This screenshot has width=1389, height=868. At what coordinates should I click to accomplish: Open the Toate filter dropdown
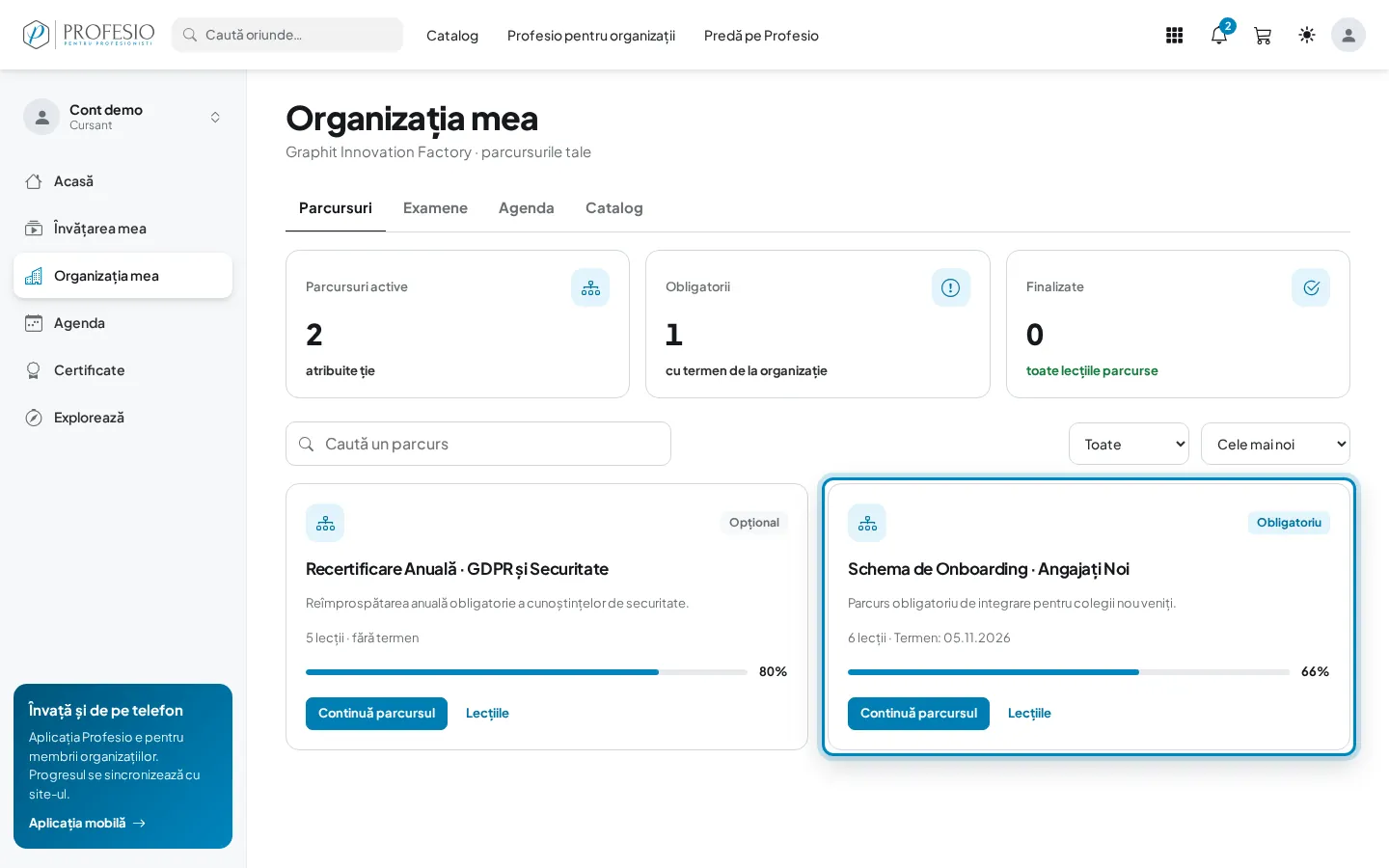(1129, 444)
